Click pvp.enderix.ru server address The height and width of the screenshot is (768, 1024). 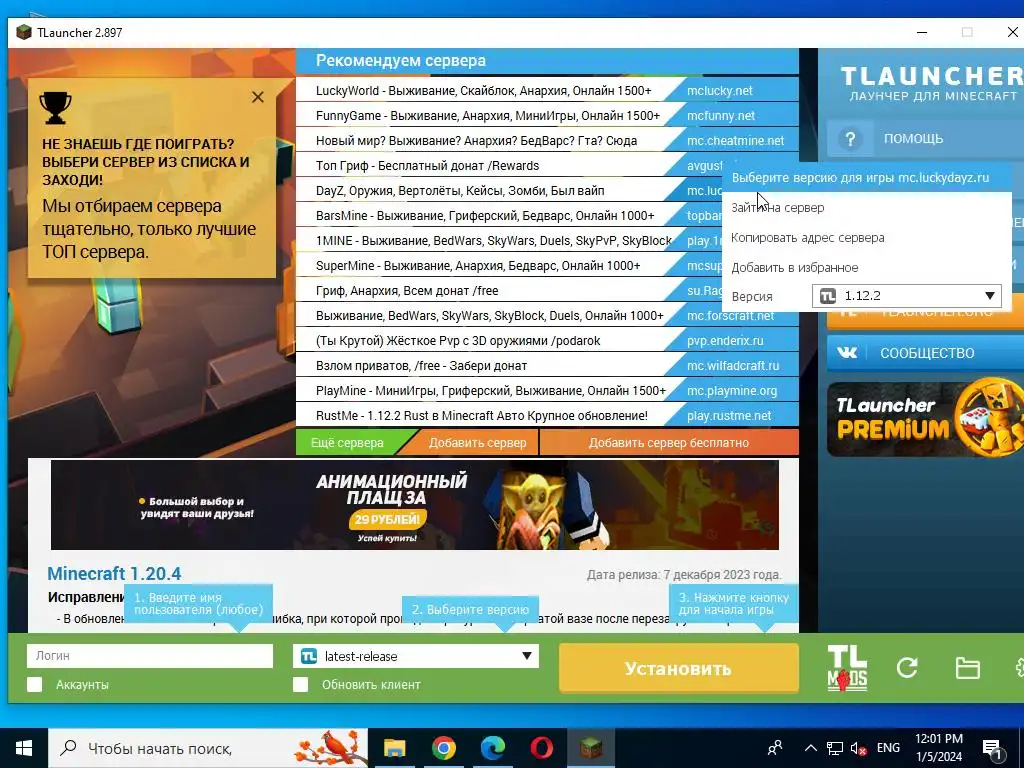tap(725, 341)
